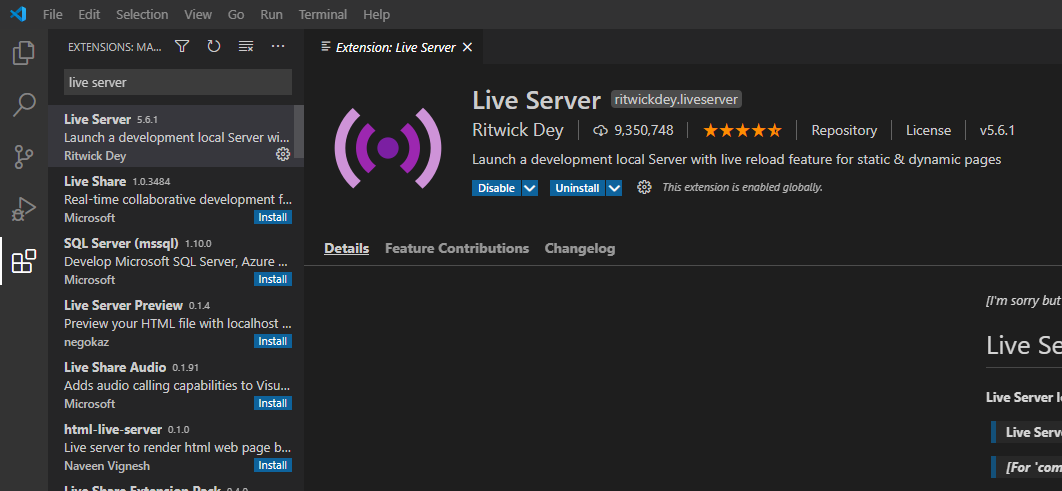Open the Go menu
1062x491 pixels.
click(x=236, y=14)
